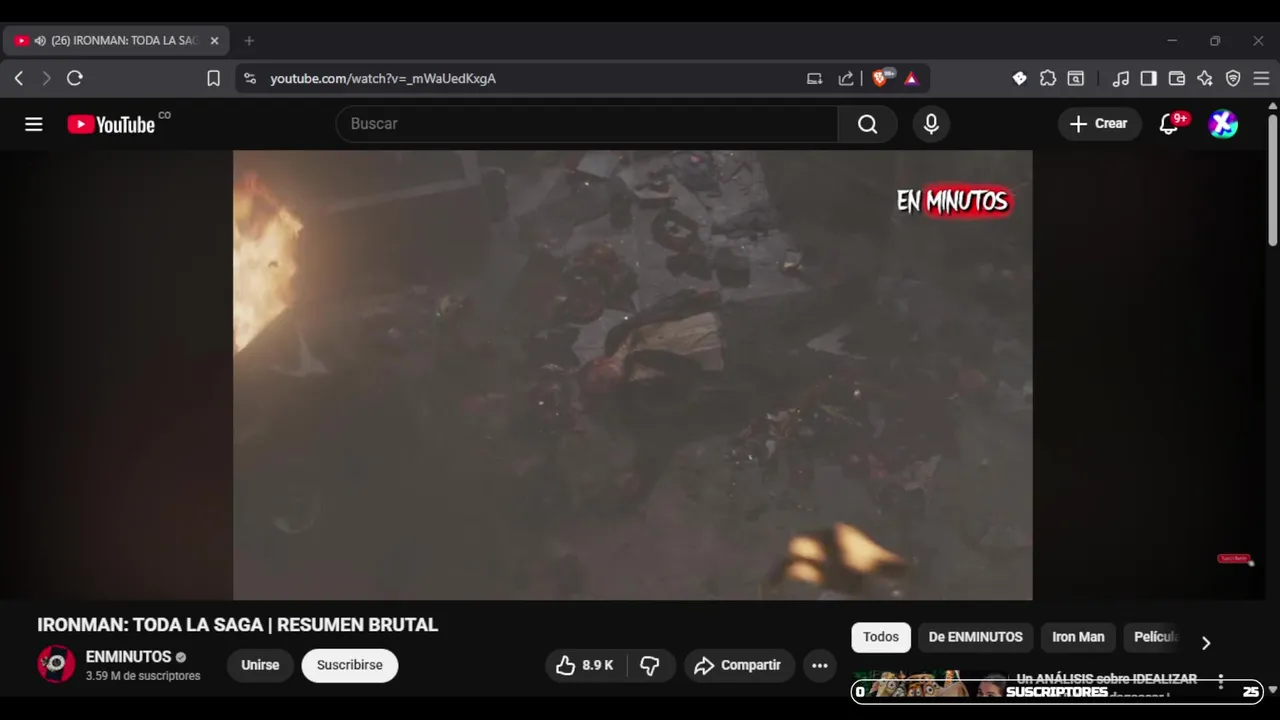Go back with browser back arrow

(19, 78)
